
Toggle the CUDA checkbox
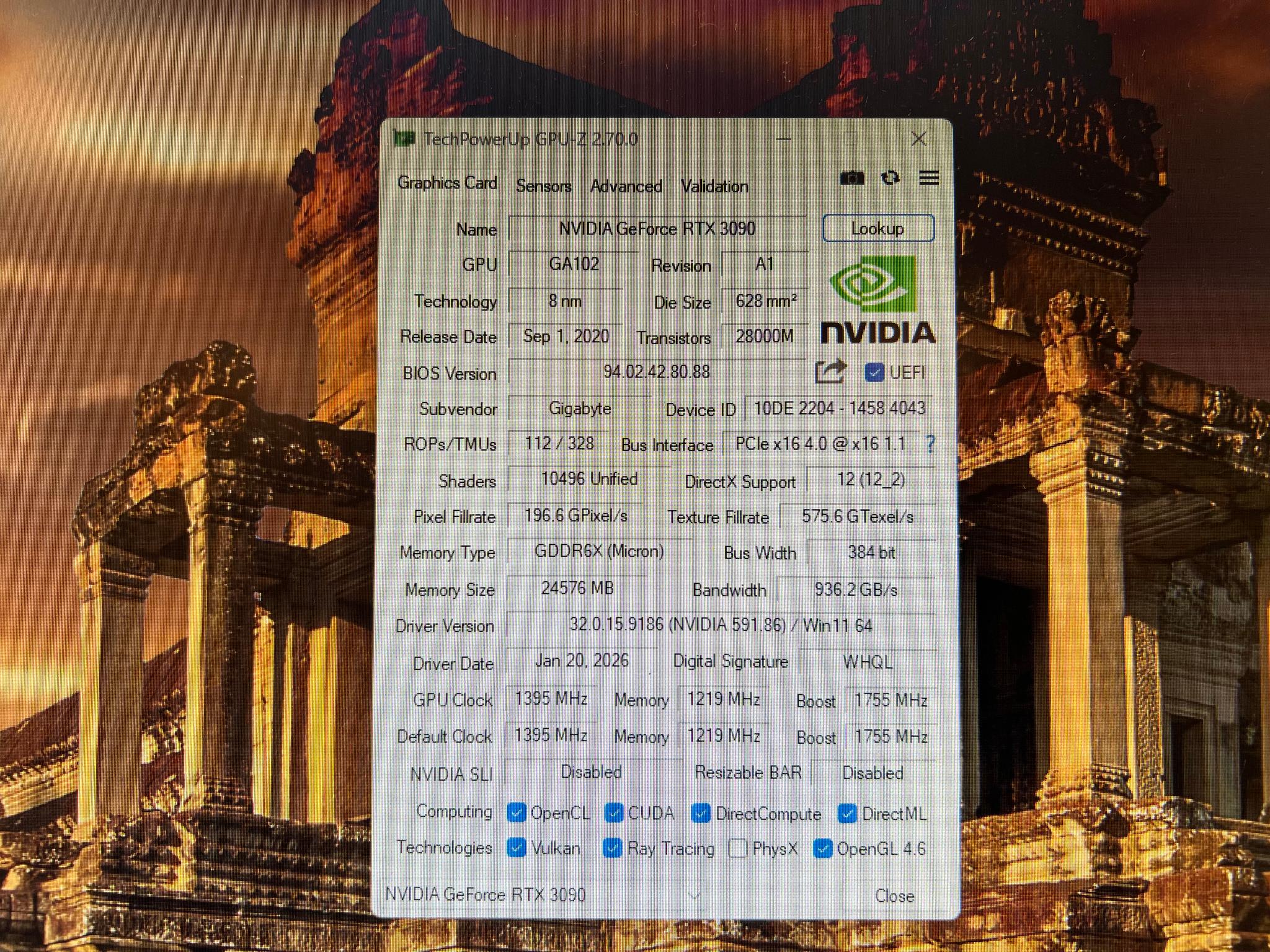pos(613,813)
